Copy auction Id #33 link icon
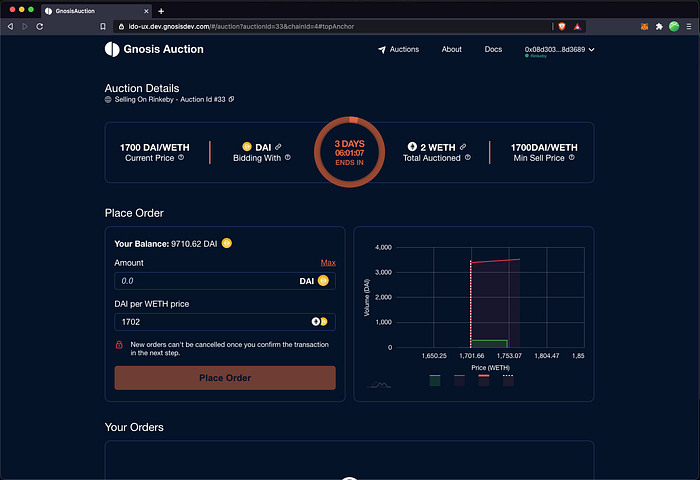700x480 pixels. [x=231, y=99]
